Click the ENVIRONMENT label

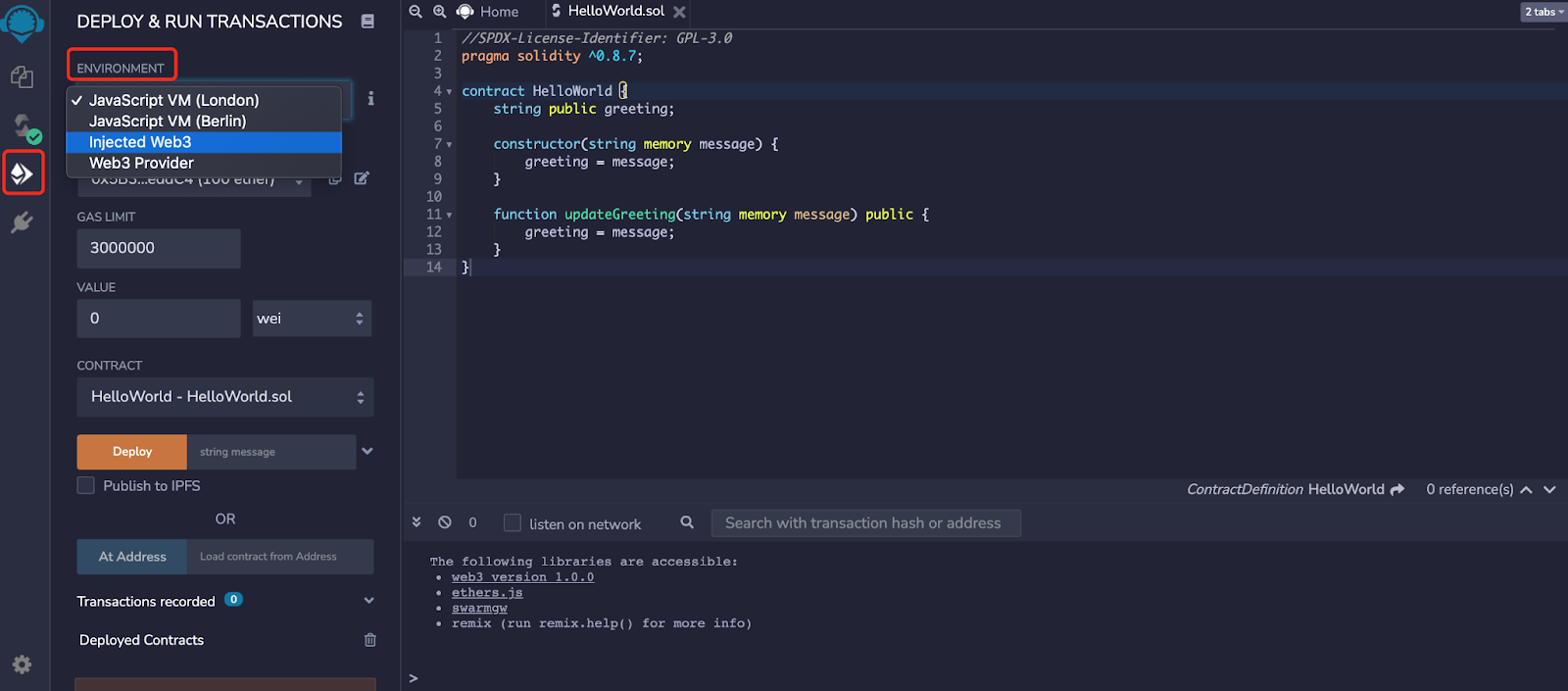pos(121,69)
